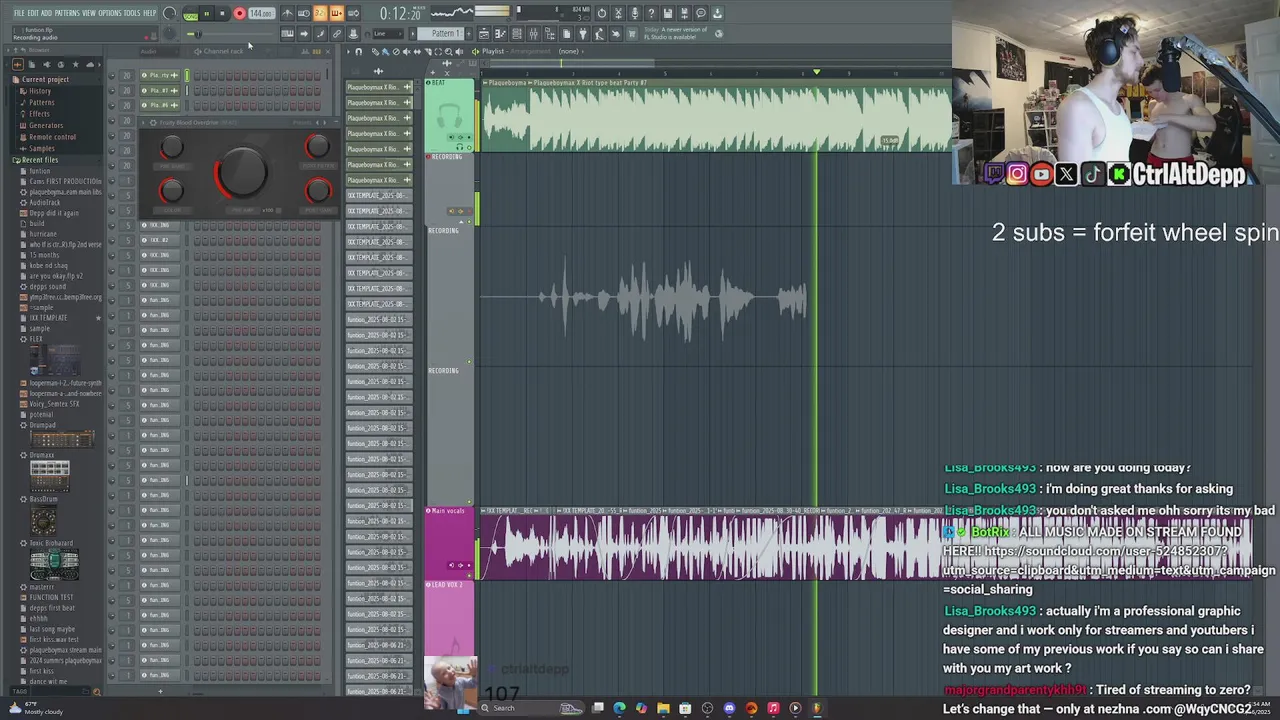Open the FILE menu in FL Studio
The height and width of the screenshot is (720, 1280).
tap(19, 13)
